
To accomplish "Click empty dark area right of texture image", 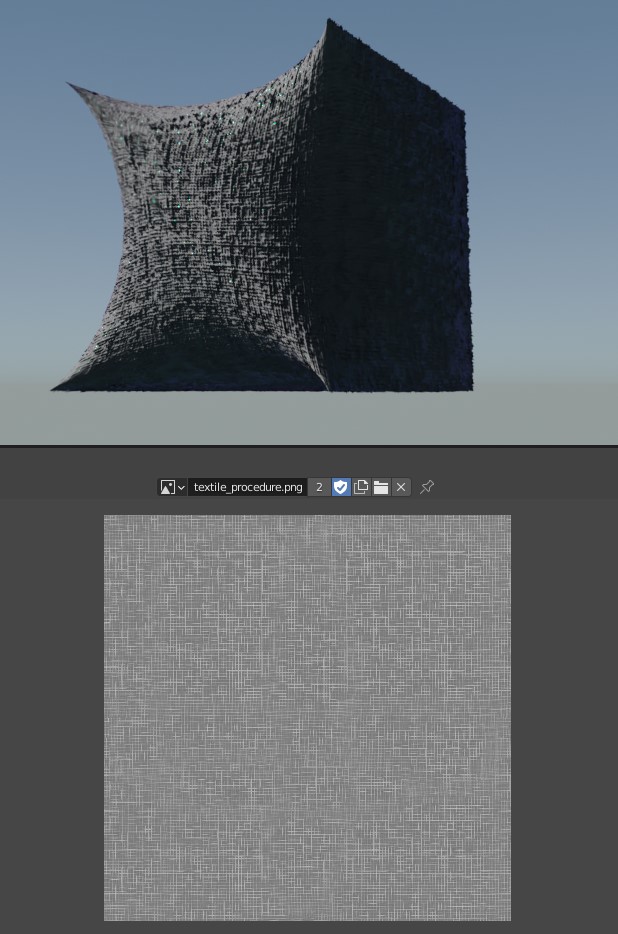I will point(564,717).
